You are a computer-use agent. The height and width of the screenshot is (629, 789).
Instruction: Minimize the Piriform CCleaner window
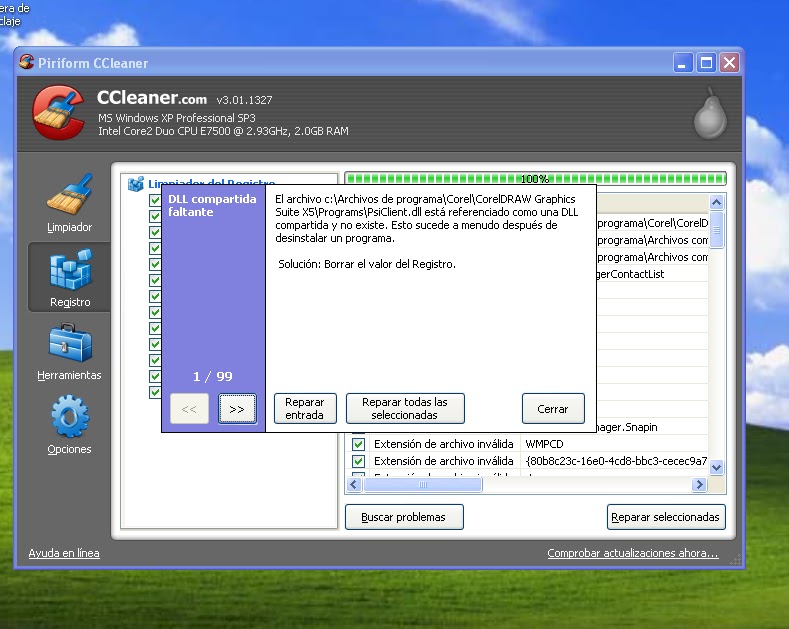(x=683, y=63)
